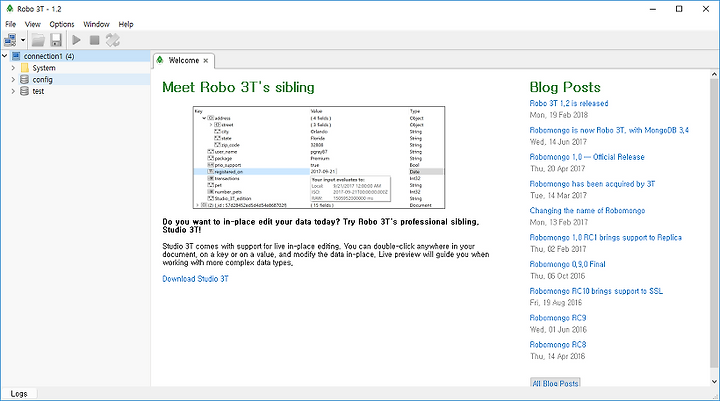Click the date Thu, 06 Oct 2016
The height and width of the screenshot is (401, 720).
click(x=557, y=276)
